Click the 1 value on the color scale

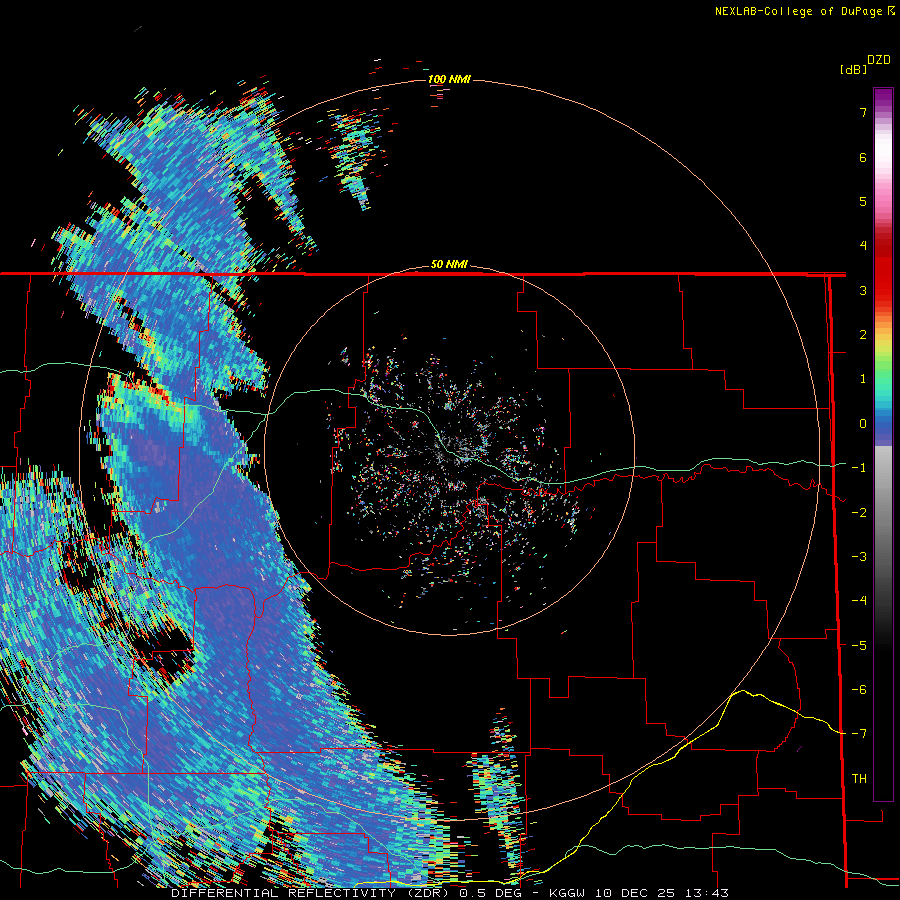863,379
